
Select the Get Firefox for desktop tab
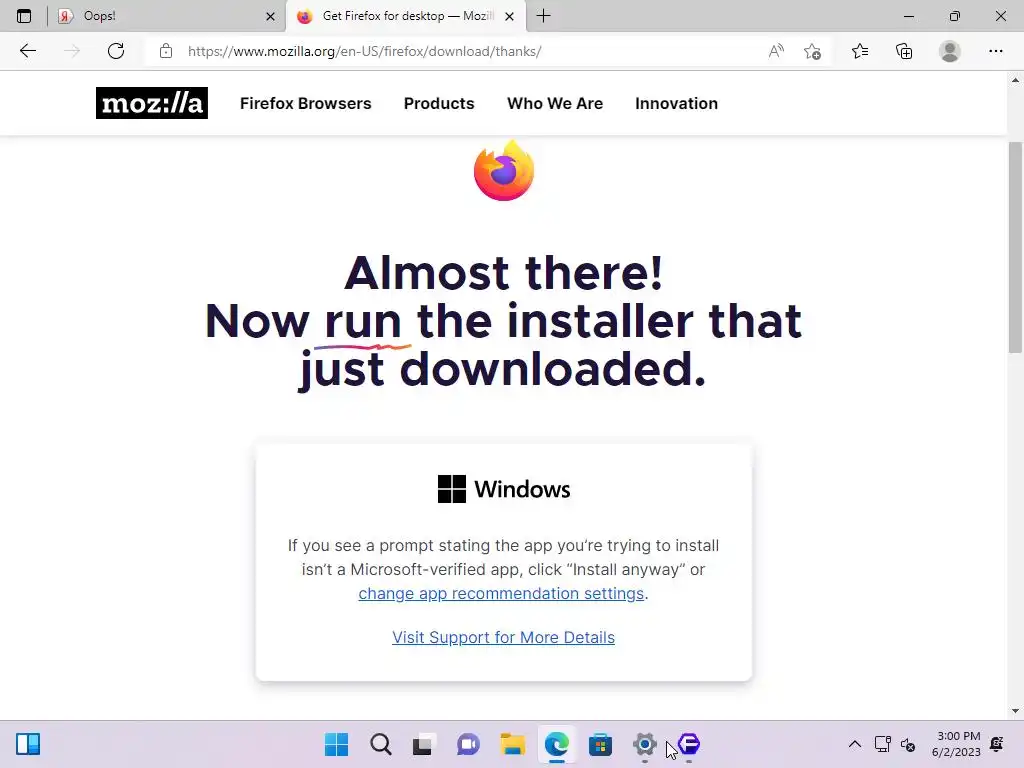(x=406, y=16)
